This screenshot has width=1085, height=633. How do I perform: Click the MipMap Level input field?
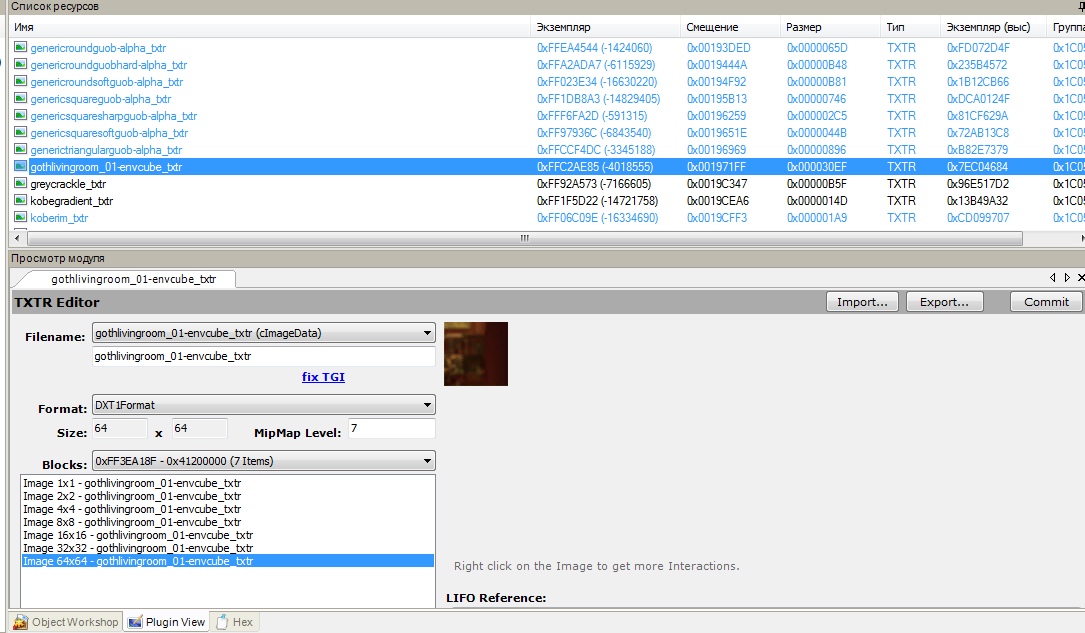tap(391, 429)
